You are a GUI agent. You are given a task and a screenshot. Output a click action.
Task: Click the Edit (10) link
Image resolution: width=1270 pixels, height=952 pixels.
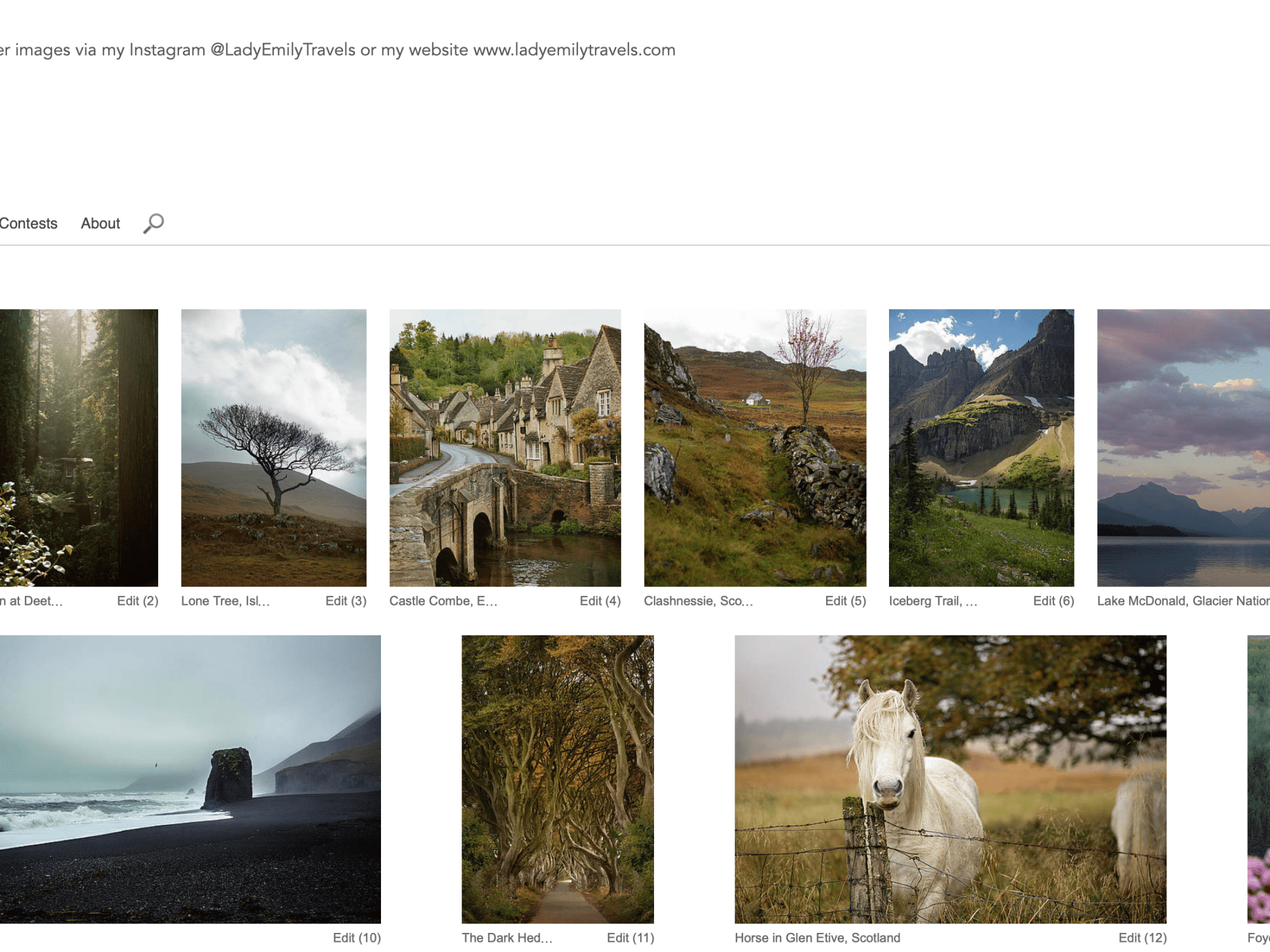356,938
